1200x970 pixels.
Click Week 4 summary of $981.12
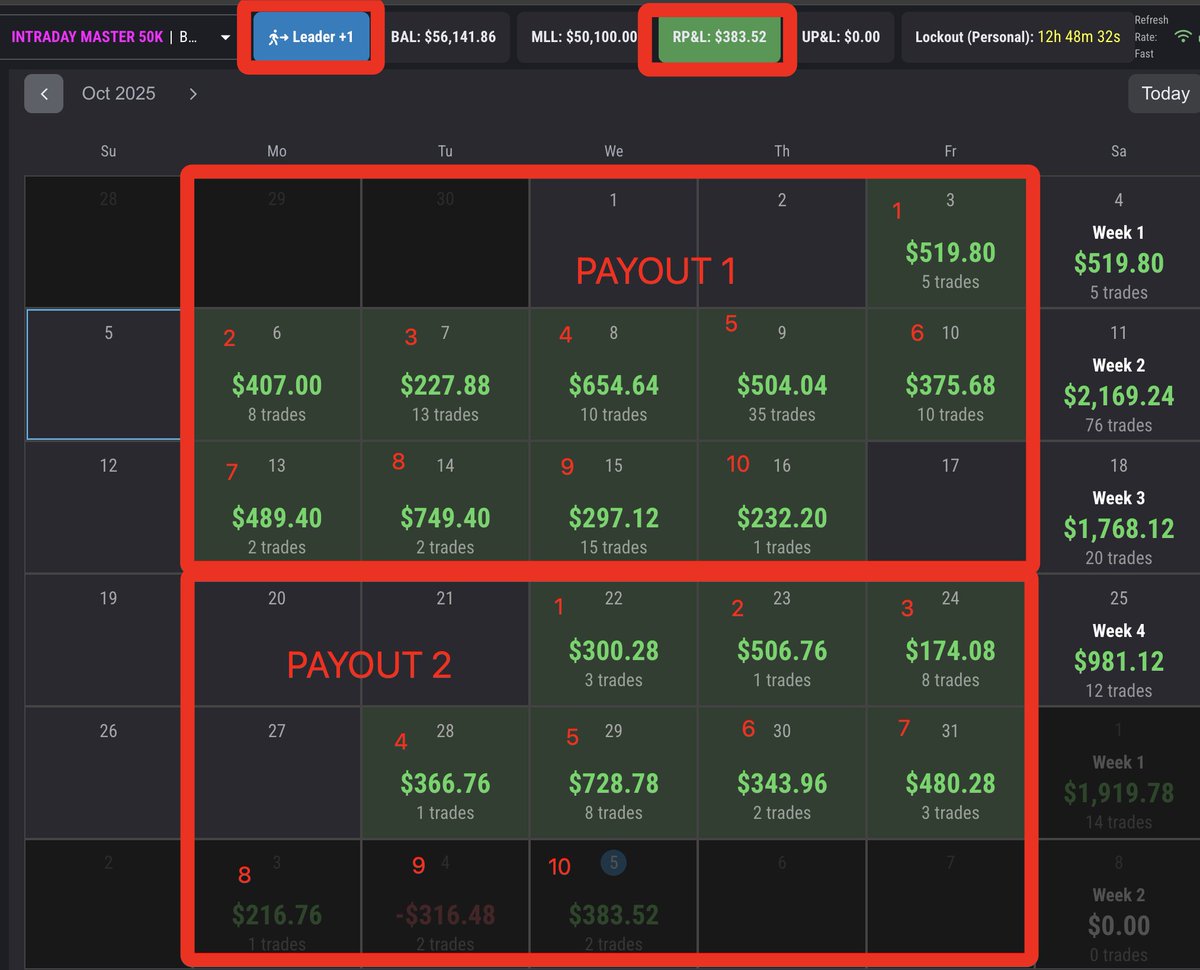click(x=1118, y=640)
